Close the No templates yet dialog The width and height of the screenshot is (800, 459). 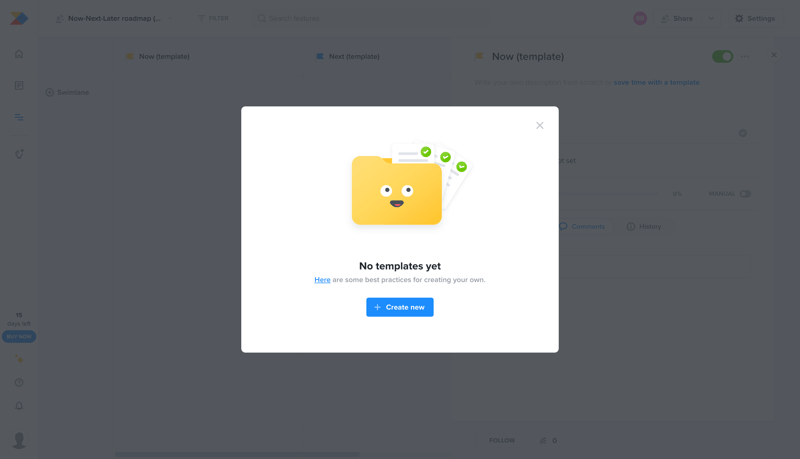point(539,125)
